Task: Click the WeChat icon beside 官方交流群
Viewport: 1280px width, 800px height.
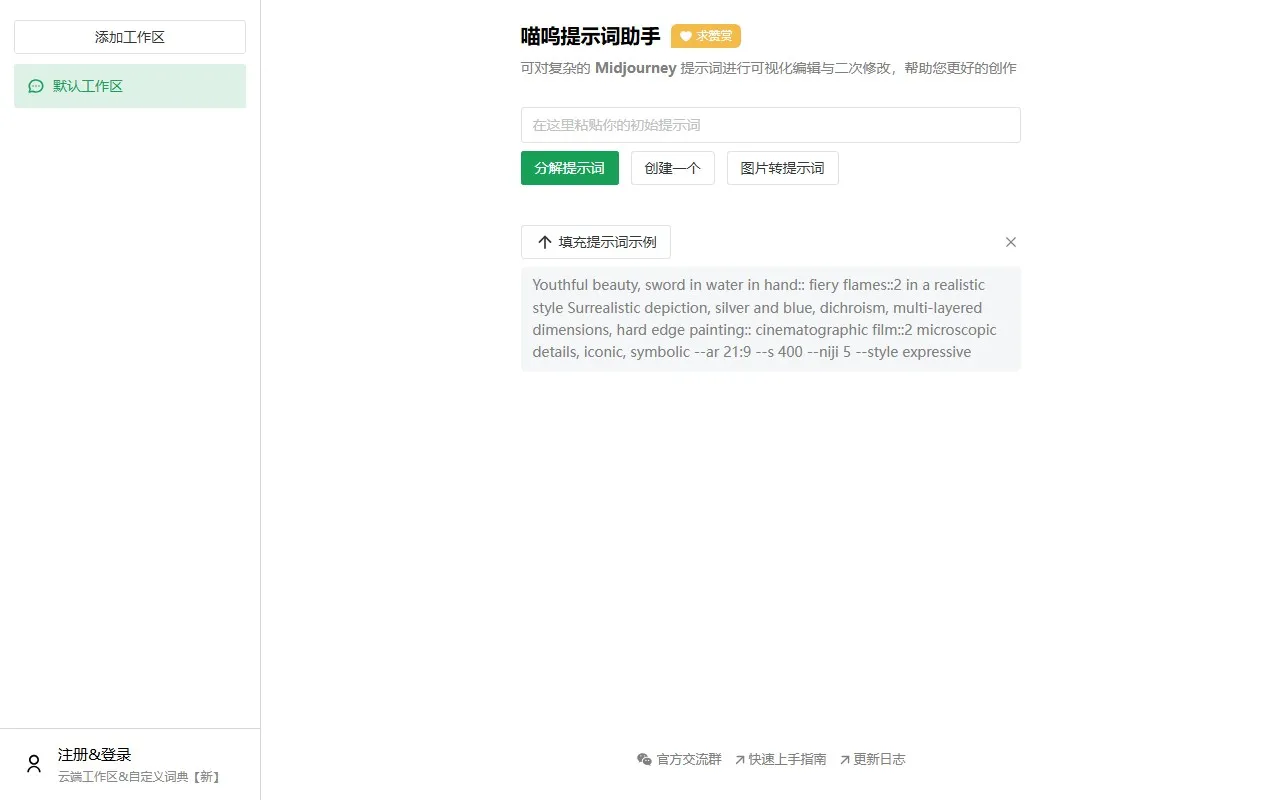Action: coord(645,759)
